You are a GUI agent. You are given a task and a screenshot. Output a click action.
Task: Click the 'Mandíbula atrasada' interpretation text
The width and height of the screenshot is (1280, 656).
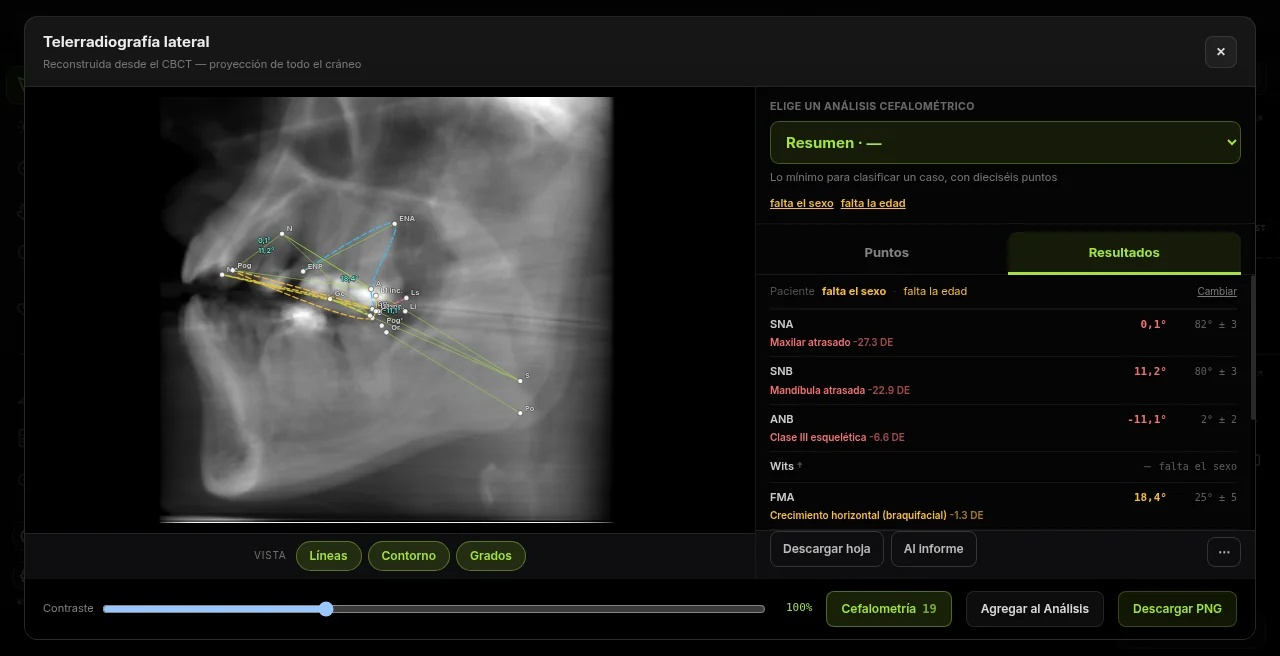pyautogui.click(x=817, y=390)
